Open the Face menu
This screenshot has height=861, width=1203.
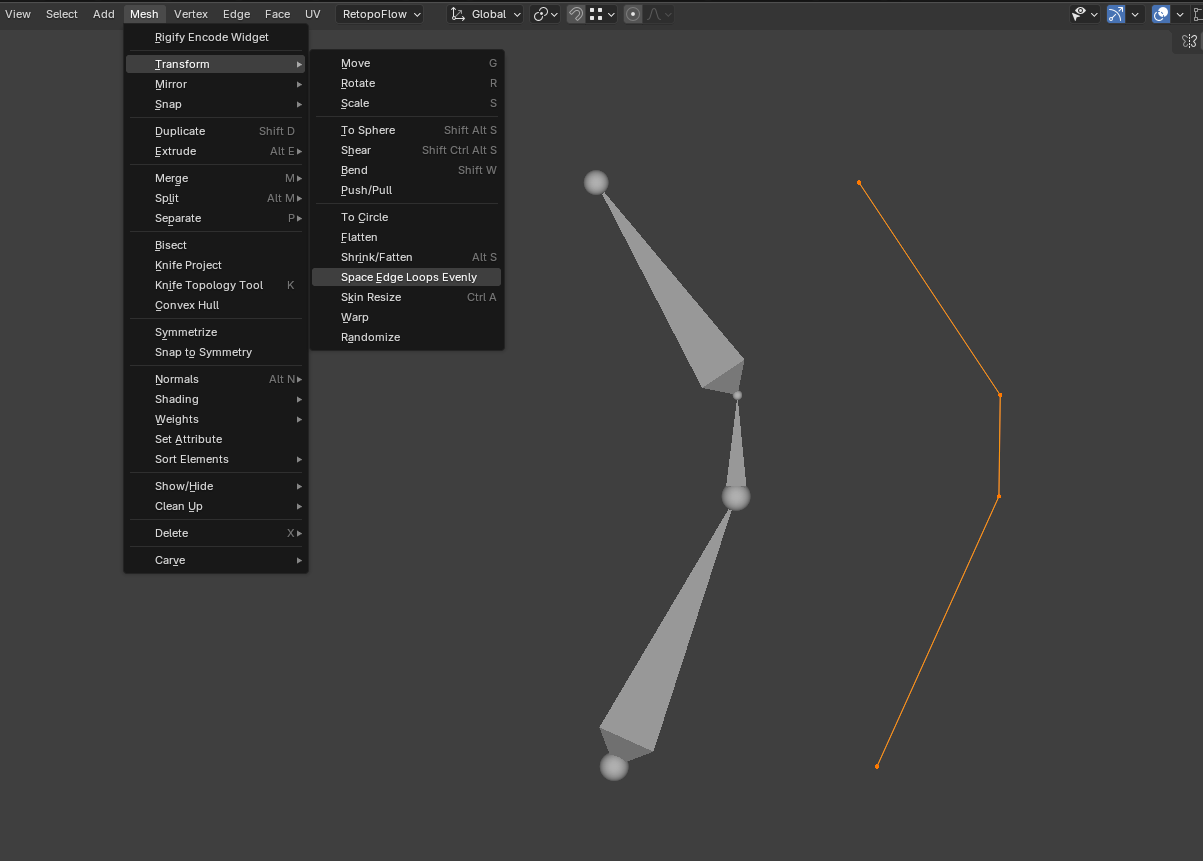click(278, 14)
